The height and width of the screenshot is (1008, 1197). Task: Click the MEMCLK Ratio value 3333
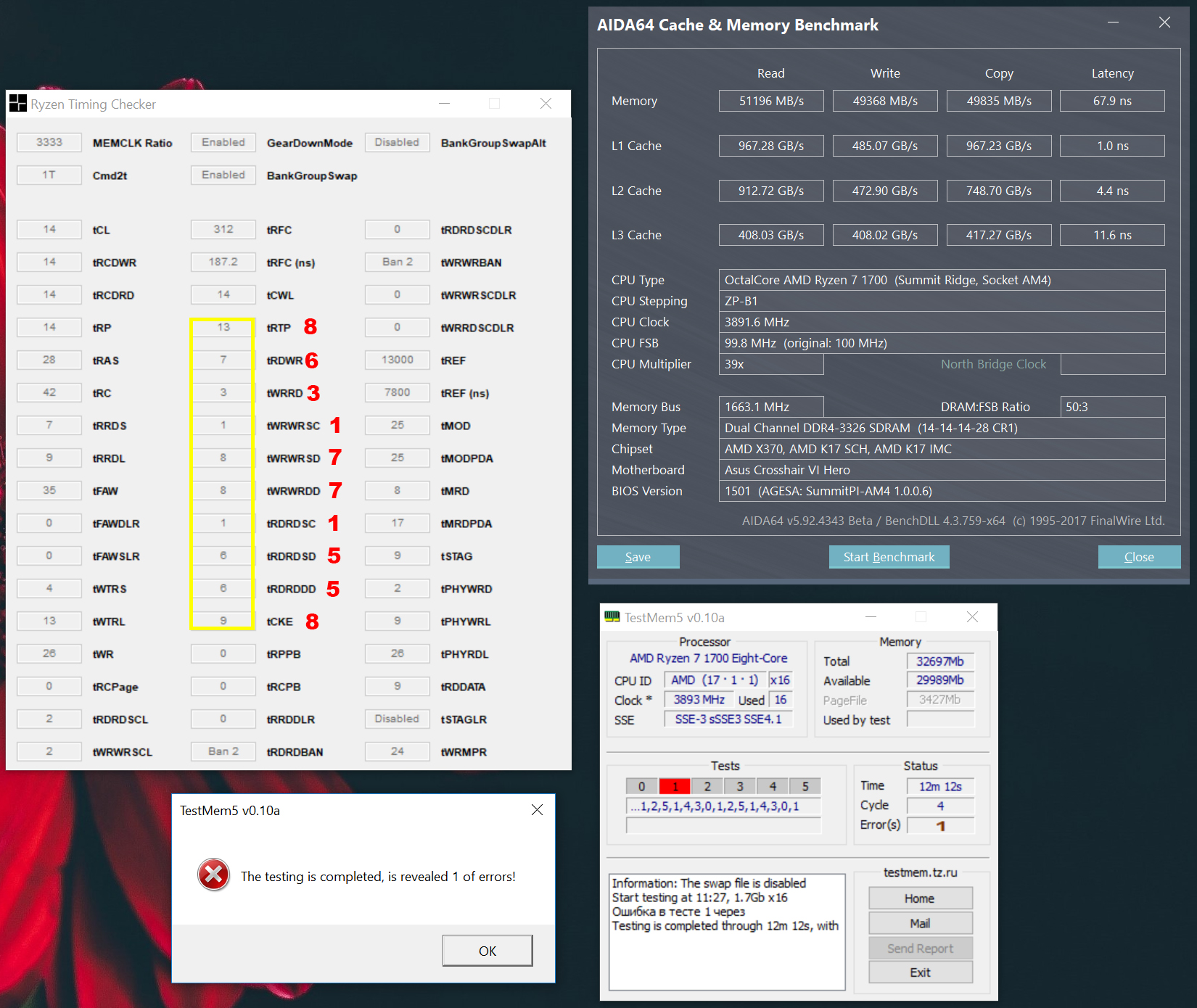click(x=49, y=142)
